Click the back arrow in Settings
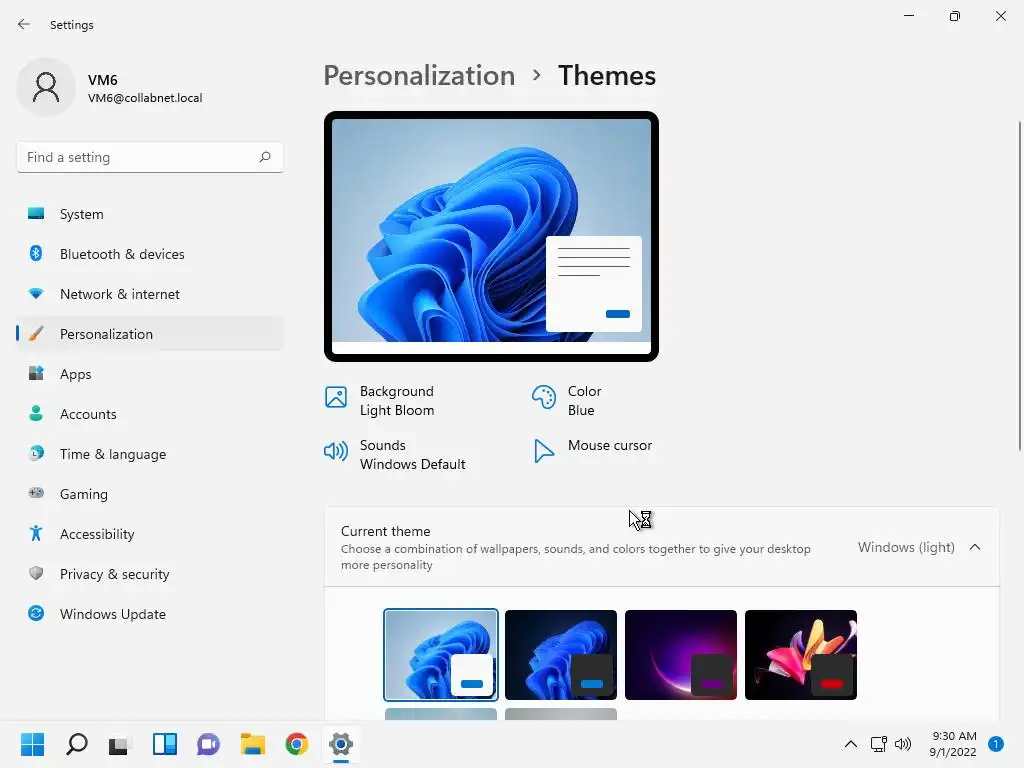 point(24,24)
